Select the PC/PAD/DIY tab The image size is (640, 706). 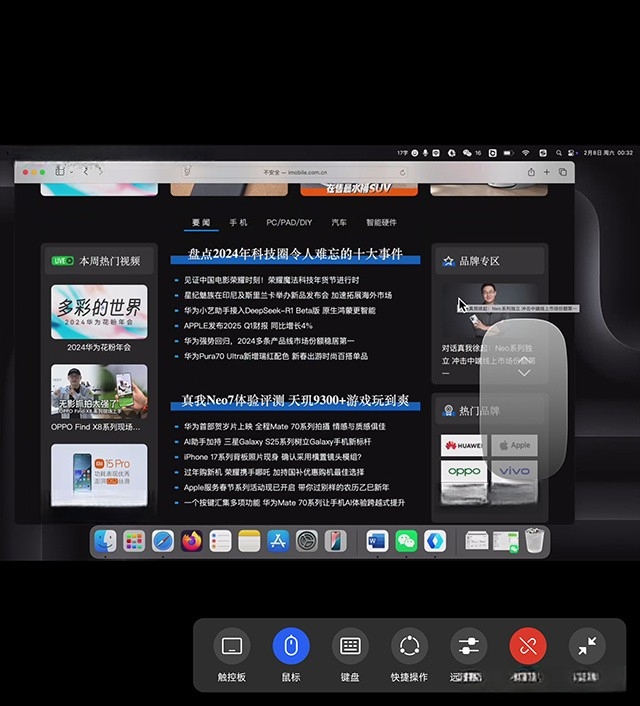pos(289,222)
